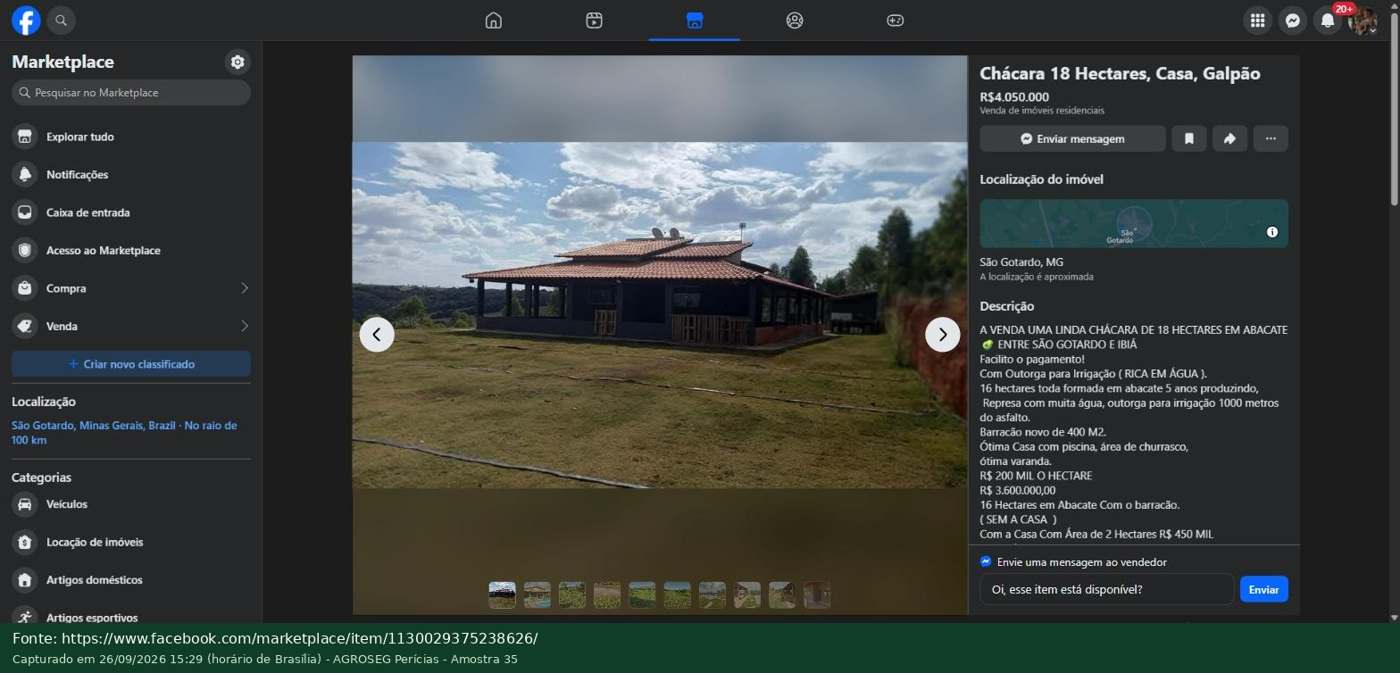The width and height of the screenshot is (1400, 673).
Task: Click the message input 'Oi, esse item está disponível?'
Action: pos(1106,589)
